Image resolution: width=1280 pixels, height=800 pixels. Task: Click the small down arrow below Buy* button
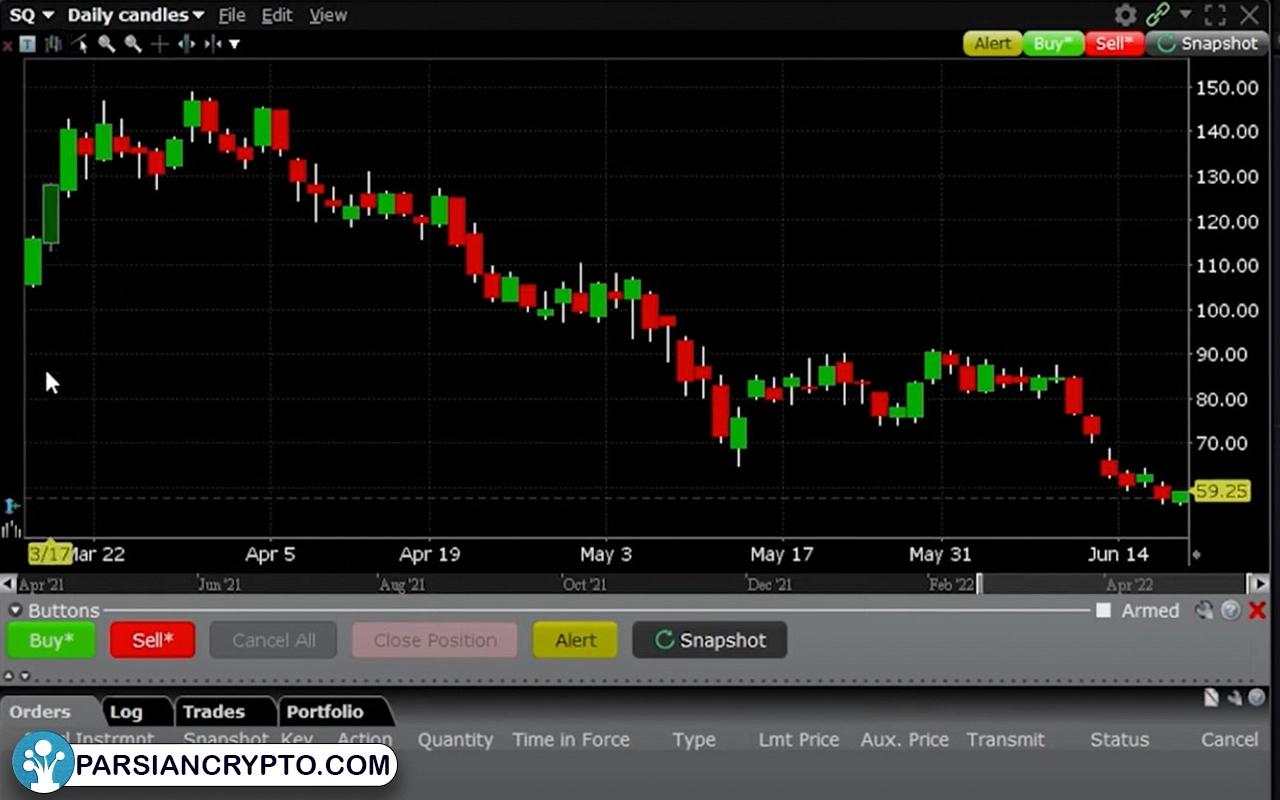(25, 676)
